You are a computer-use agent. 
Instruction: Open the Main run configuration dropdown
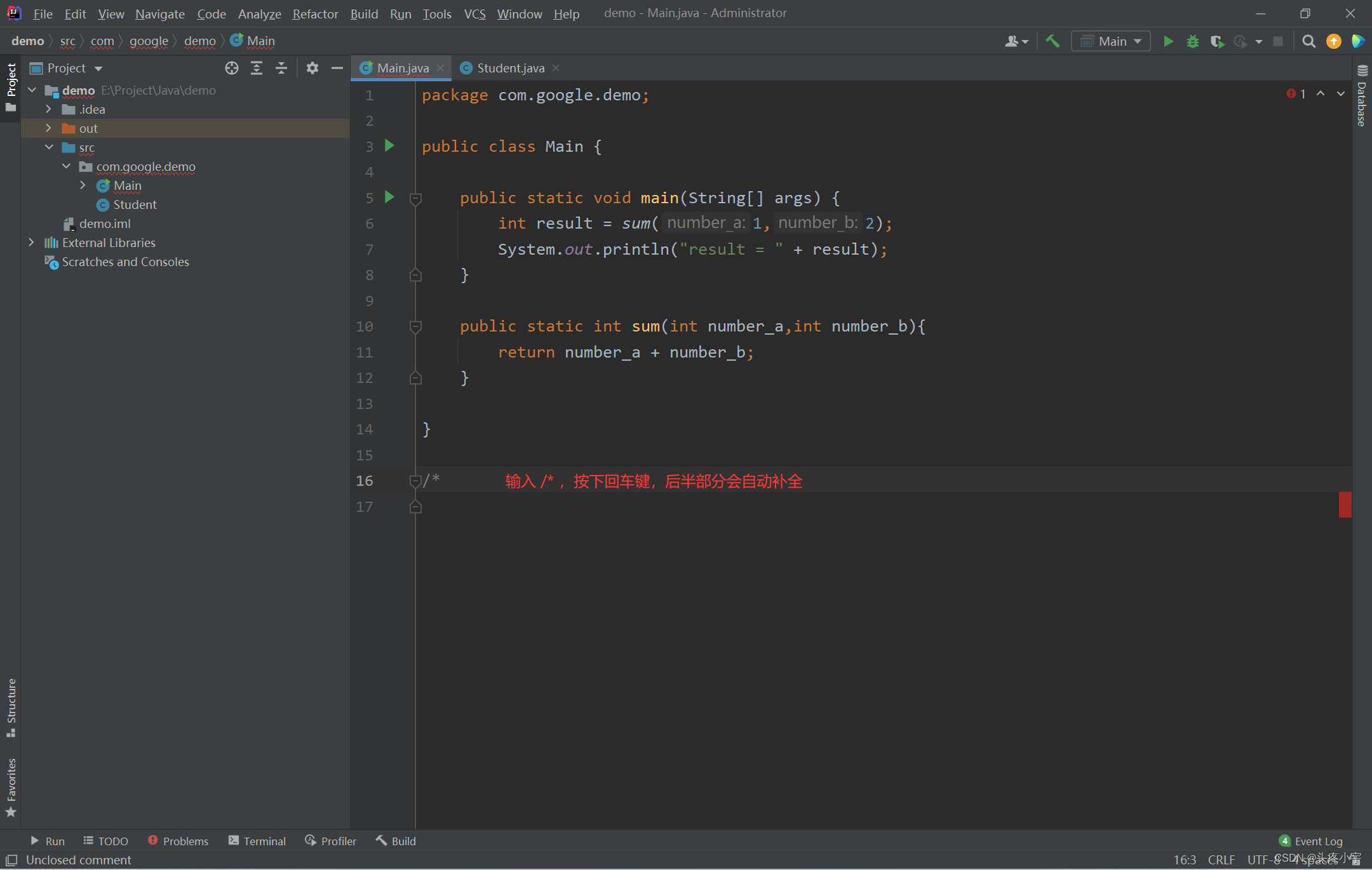click(1111, 41)
